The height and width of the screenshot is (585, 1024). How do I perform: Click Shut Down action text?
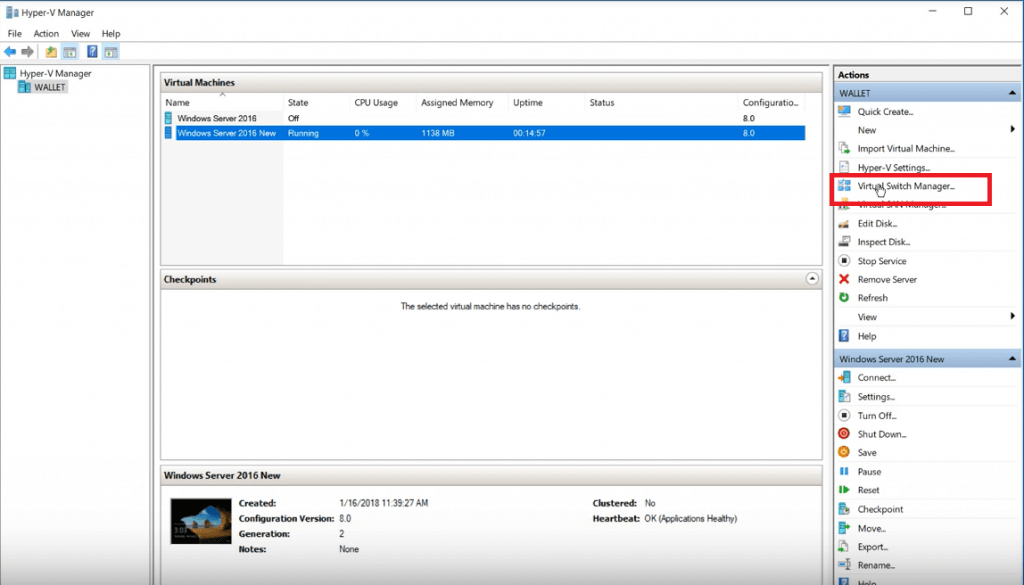point(882,434)
